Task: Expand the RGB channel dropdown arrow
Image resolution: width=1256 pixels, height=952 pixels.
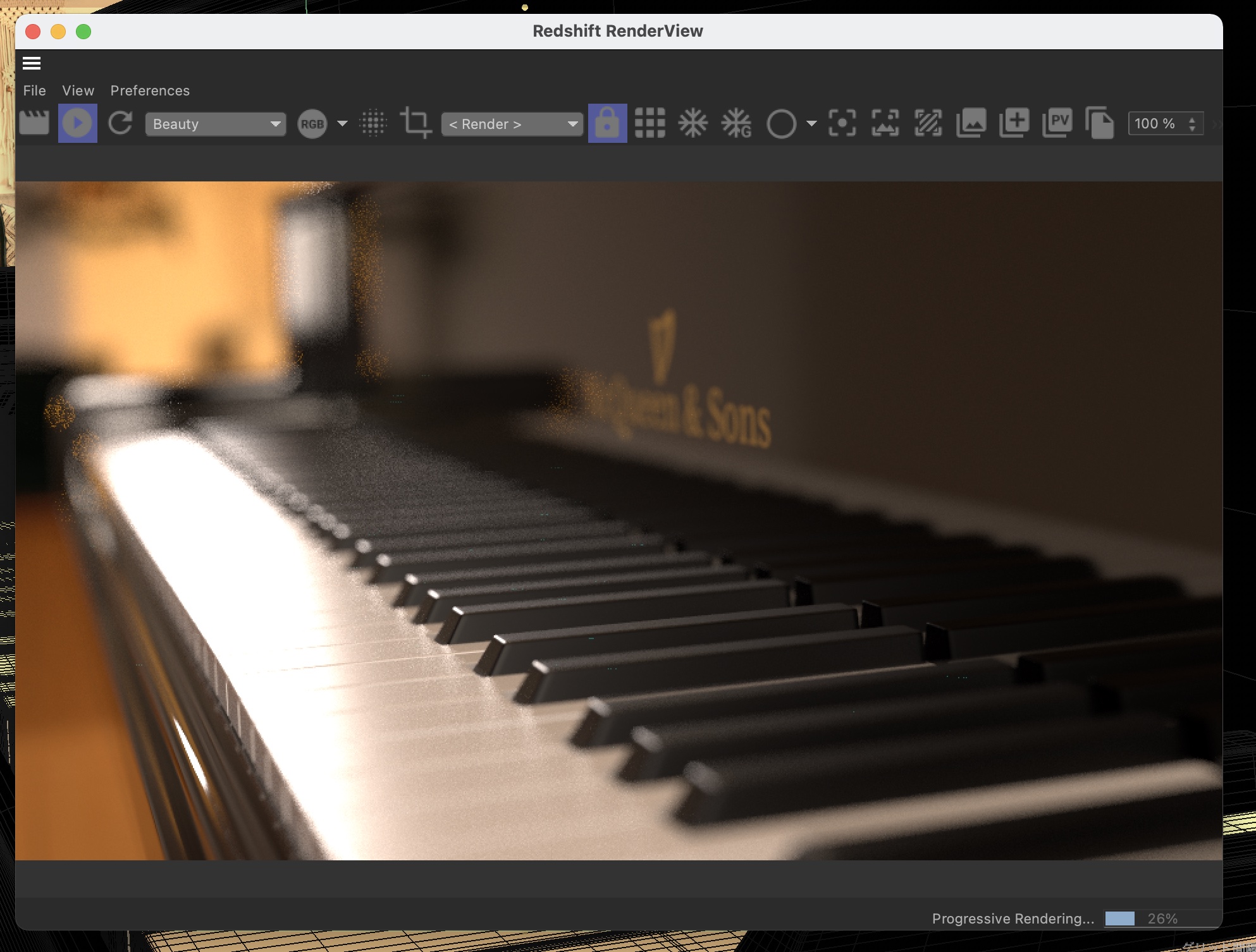Action: pyautogui.click(x=342, y=123)
